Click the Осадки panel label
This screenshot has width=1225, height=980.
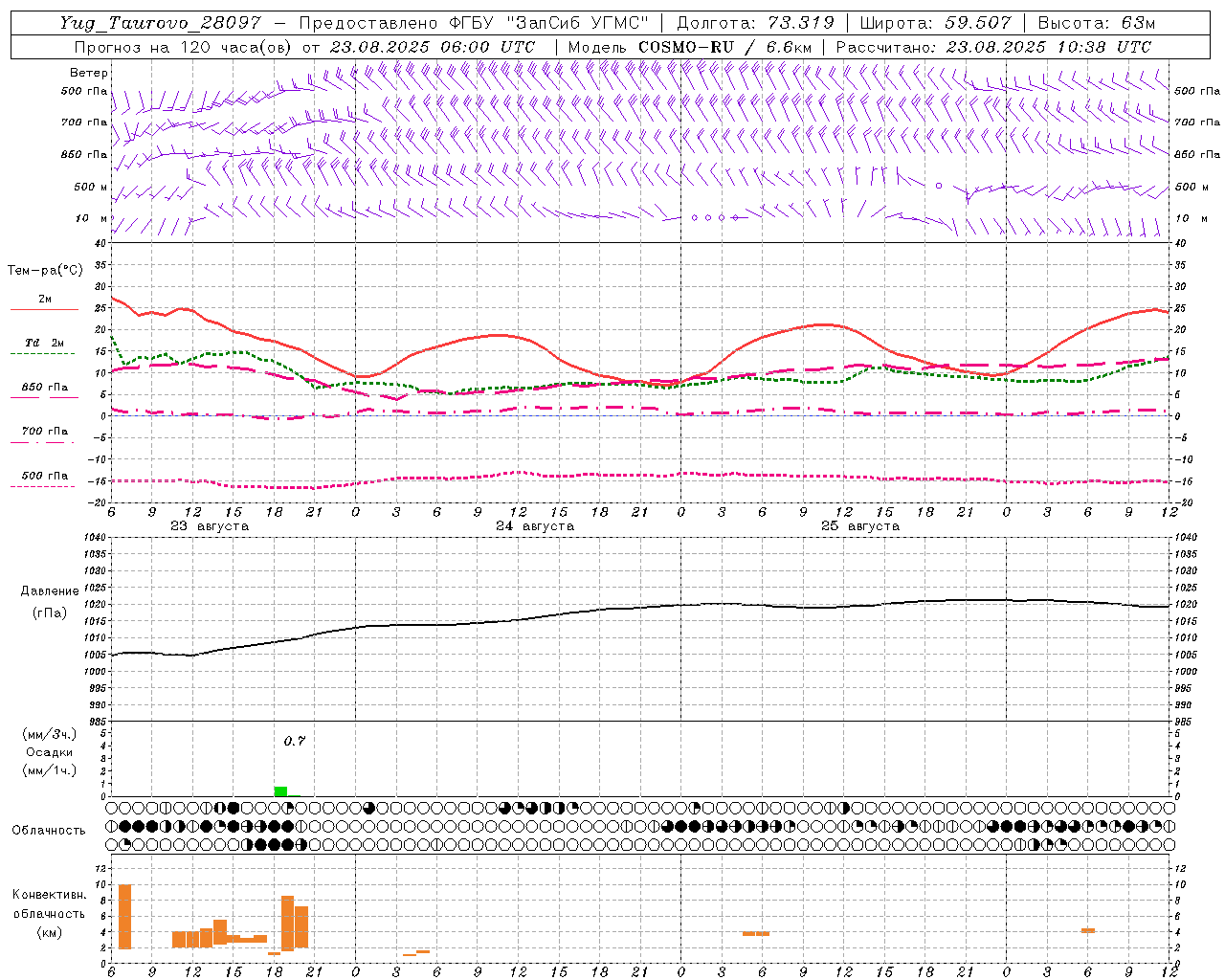pos(49,752)
